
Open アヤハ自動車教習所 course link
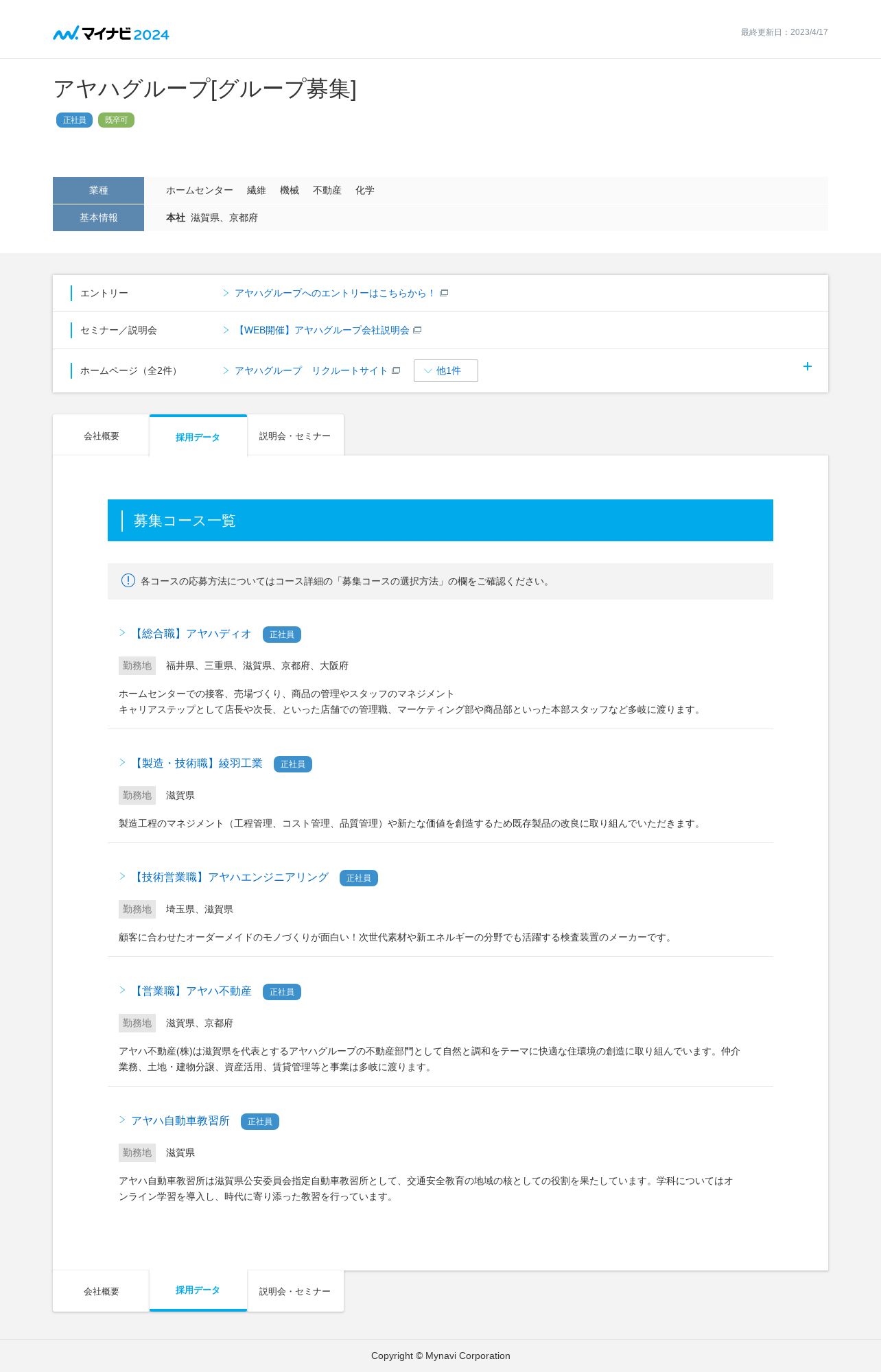[180, 1121]
